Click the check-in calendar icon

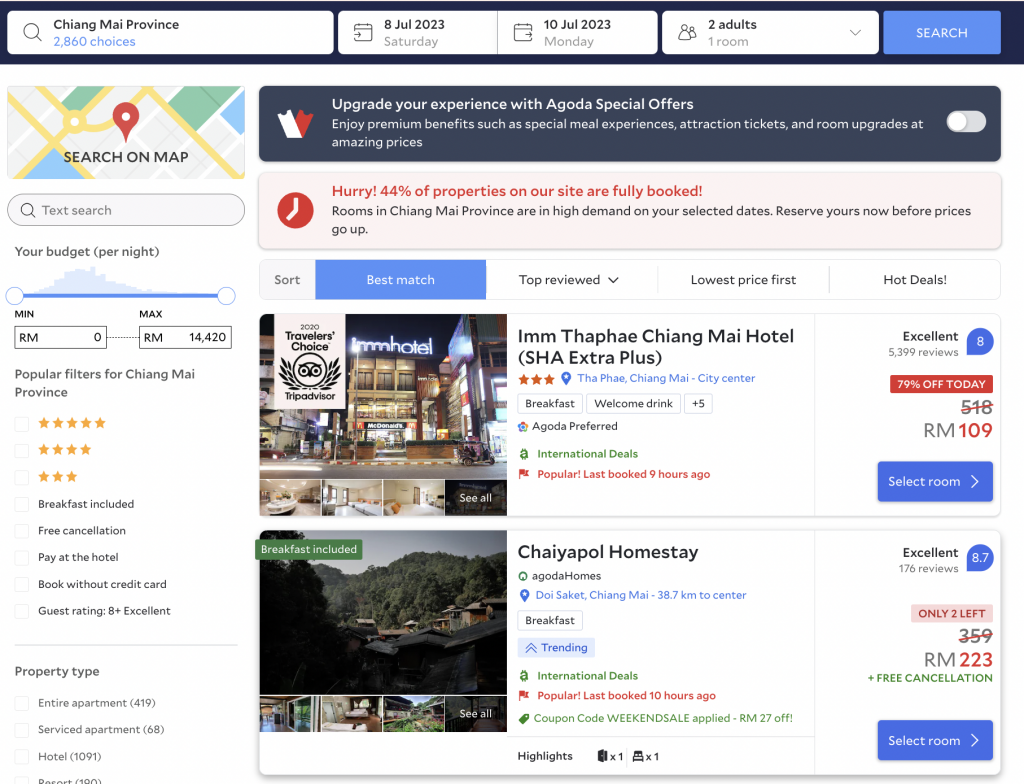pos(362,32)
